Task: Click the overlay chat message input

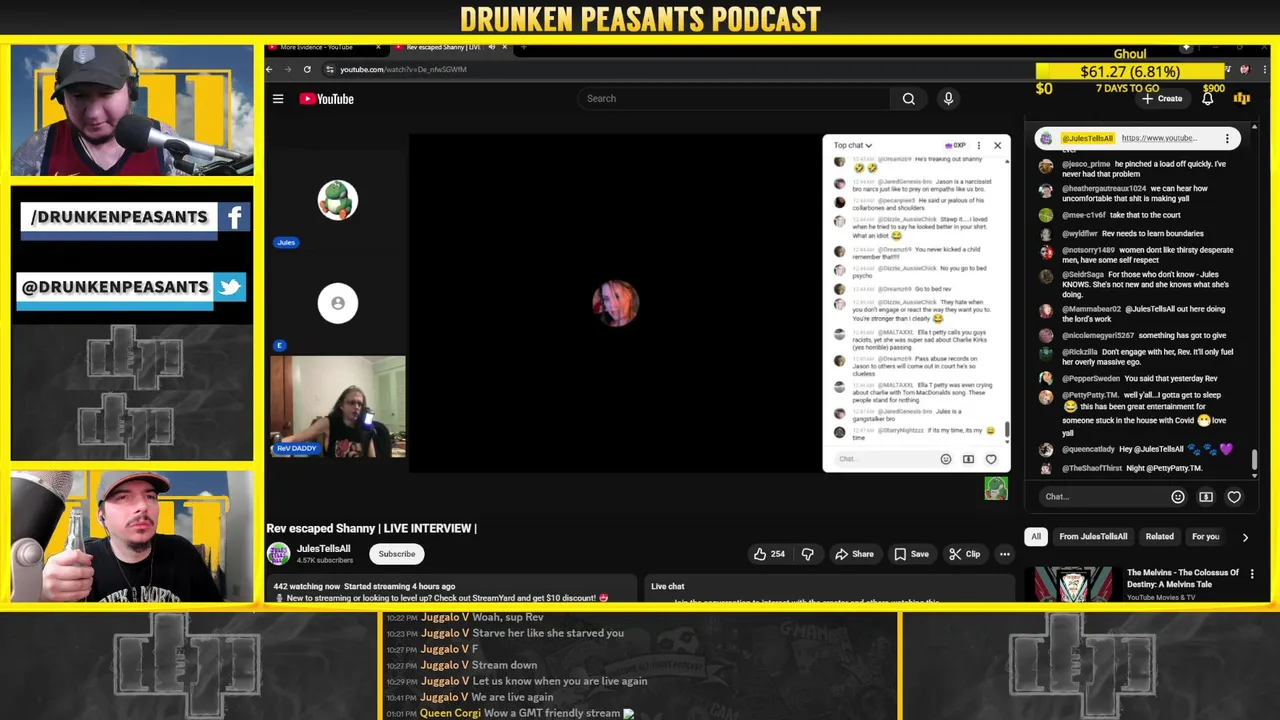Action: [885, 459]
